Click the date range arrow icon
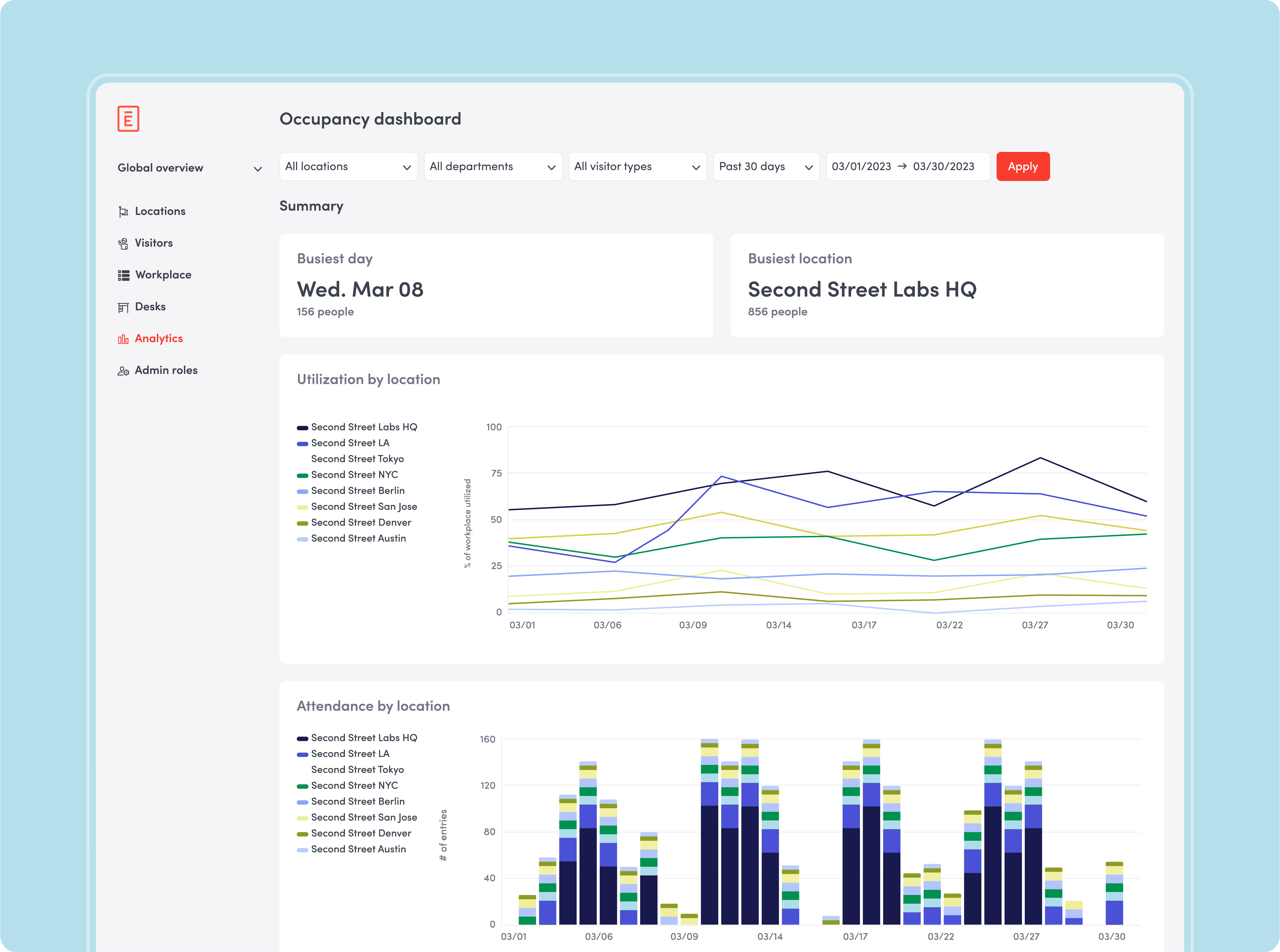 (902, 167)
